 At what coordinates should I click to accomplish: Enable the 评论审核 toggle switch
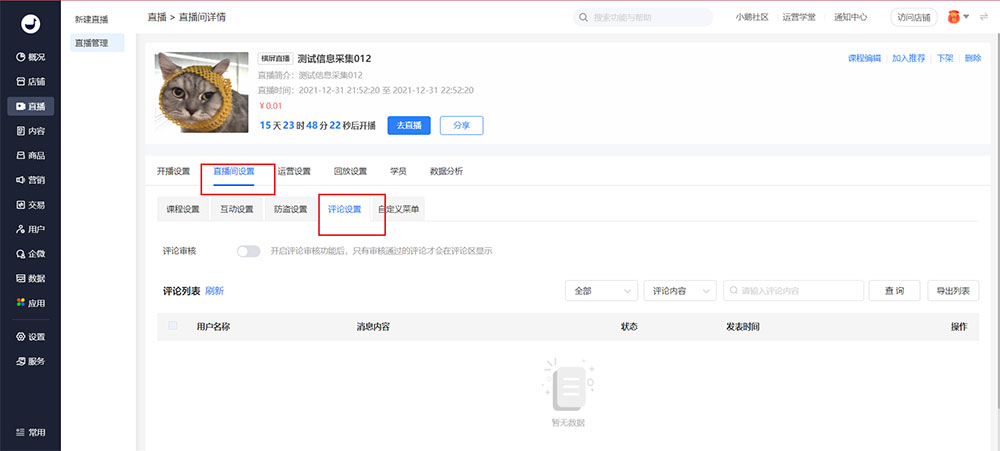coord(248,251)
